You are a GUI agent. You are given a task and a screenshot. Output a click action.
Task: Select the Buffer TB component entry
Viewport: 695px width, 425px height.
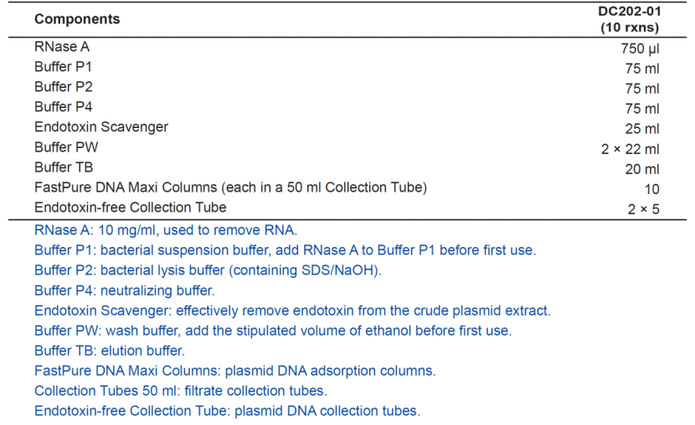tap(64, 167)
